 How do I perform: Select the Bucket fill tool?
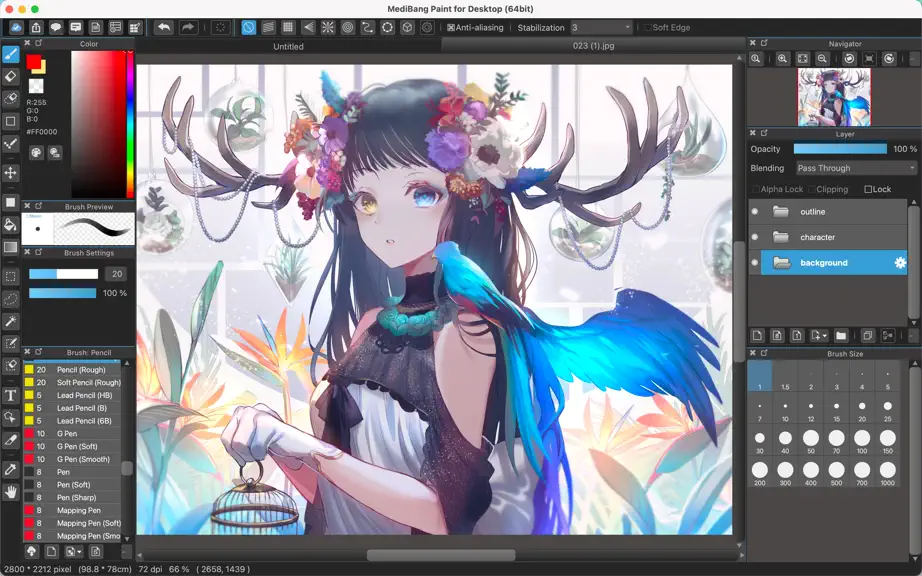[11, 225]
